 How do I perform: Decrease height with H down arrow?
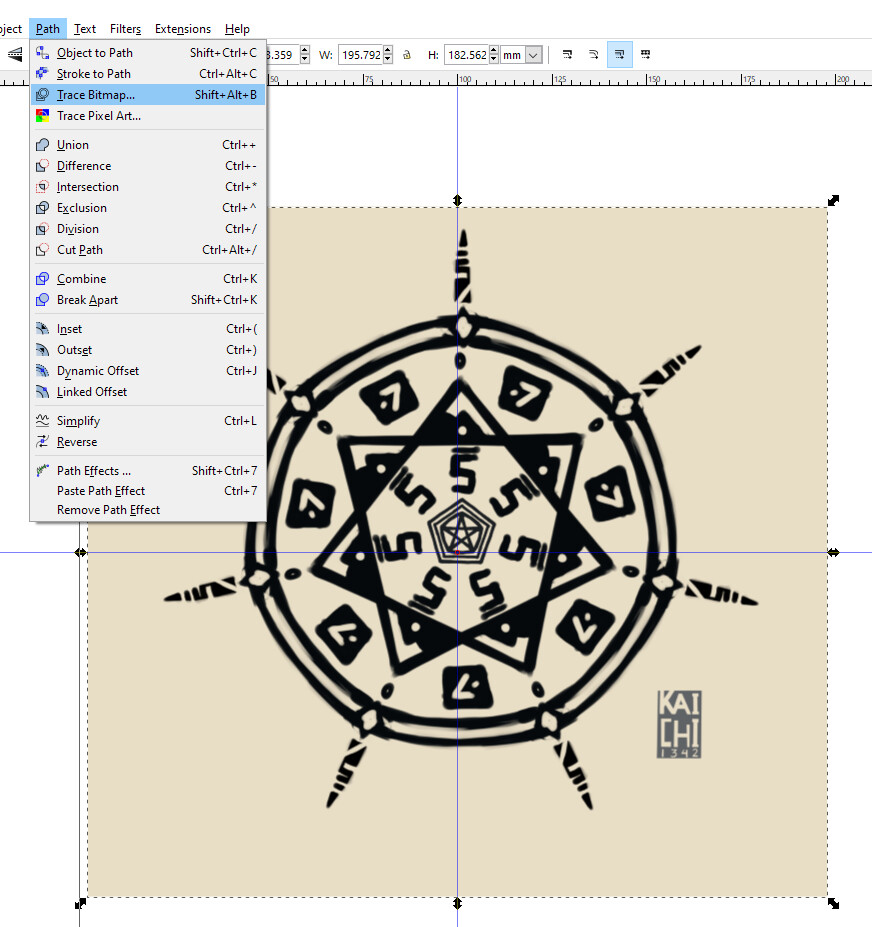pyautogui.click(x=494, y=60)
